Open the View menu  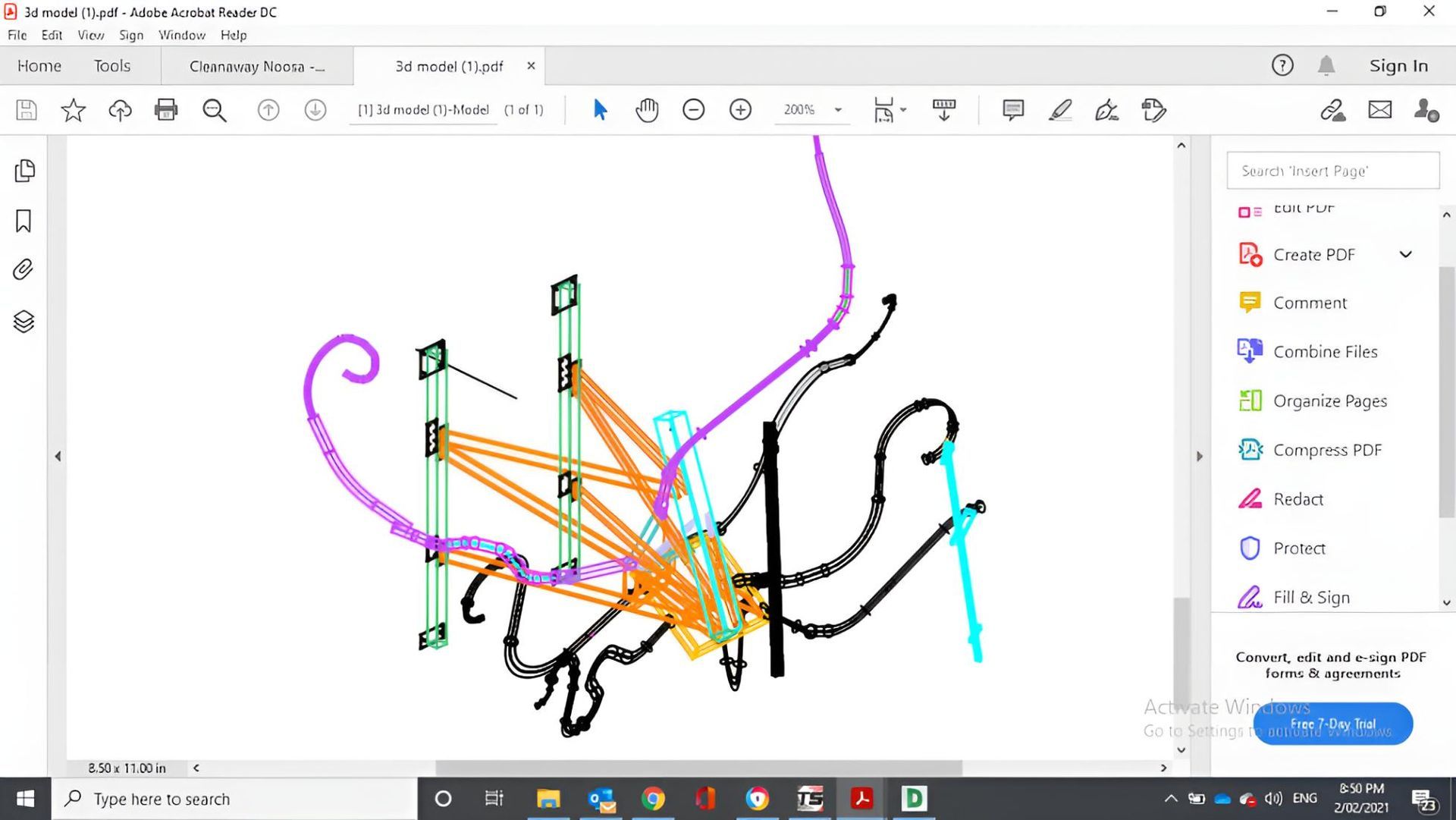(x=90, y=35)
